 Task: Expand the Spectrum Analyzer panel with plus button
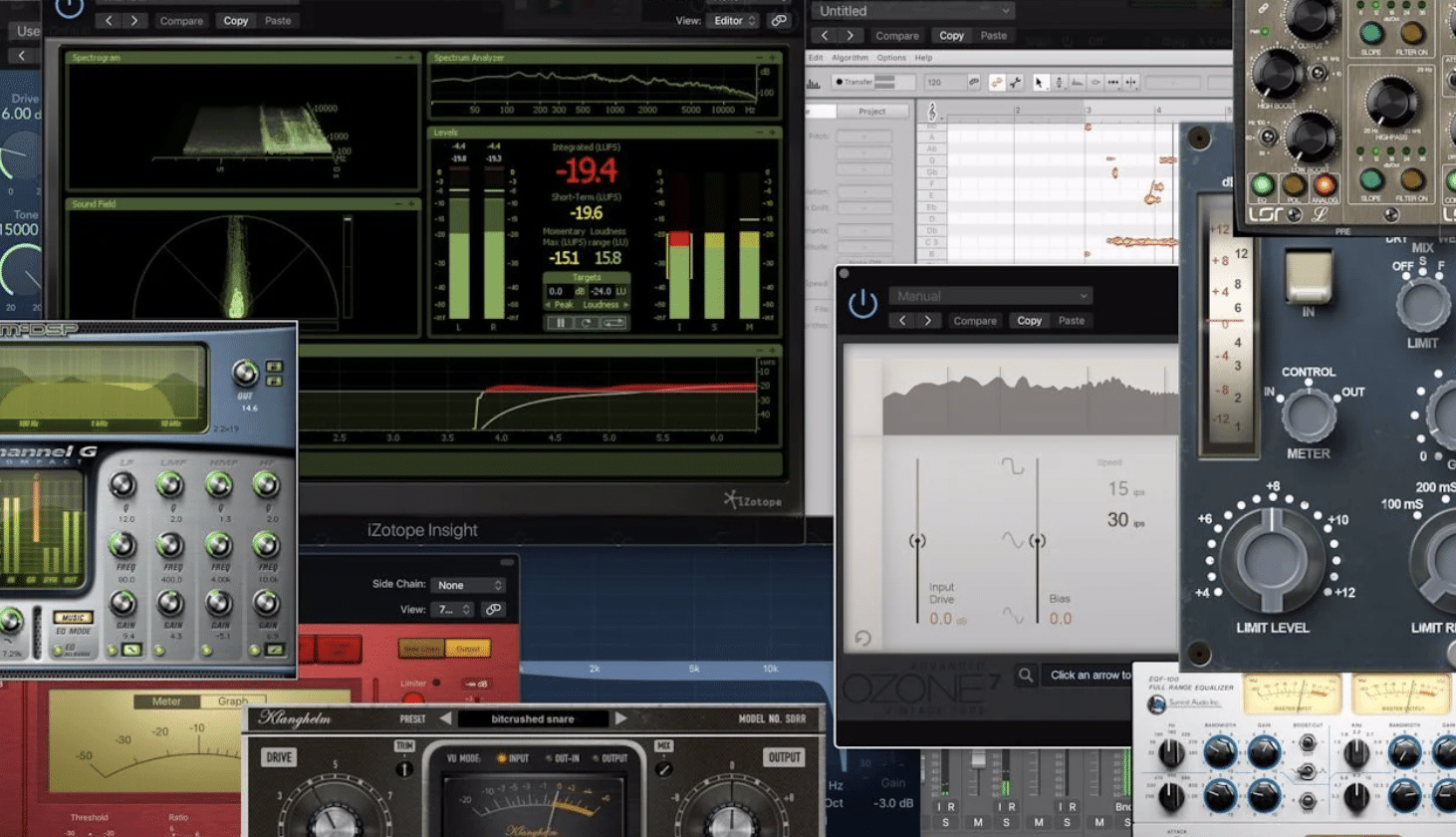coord(772,58)
